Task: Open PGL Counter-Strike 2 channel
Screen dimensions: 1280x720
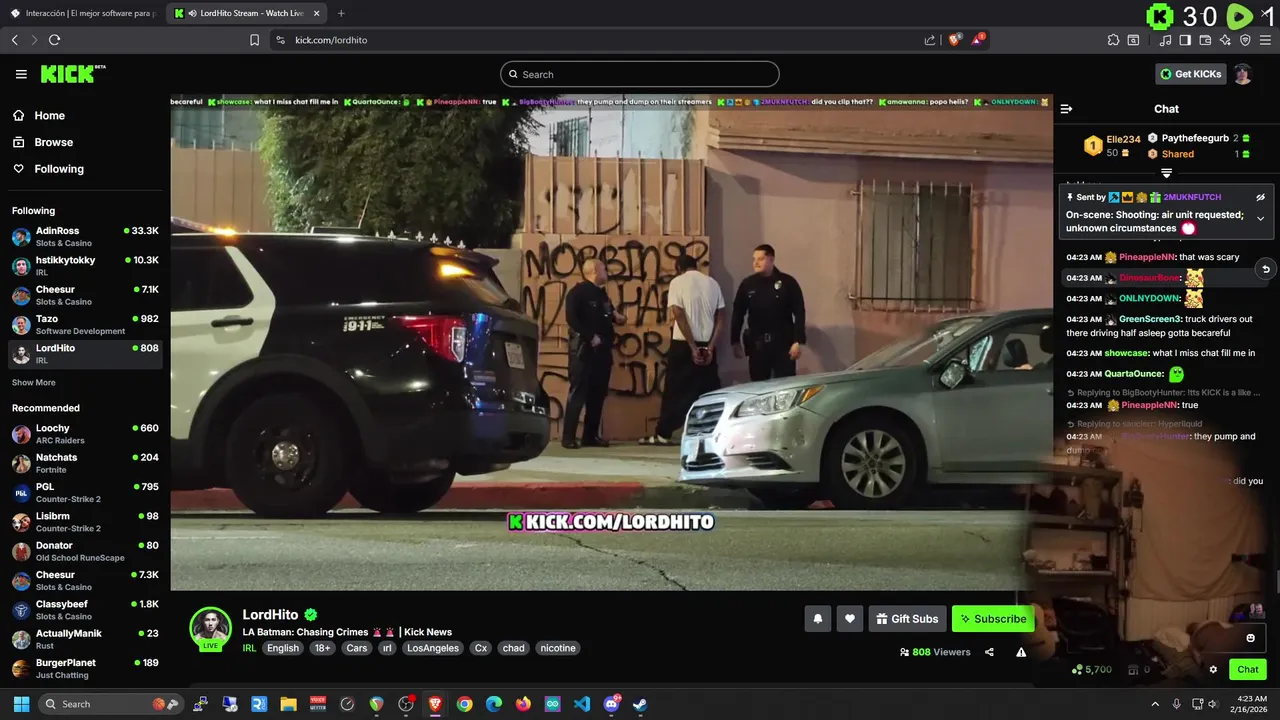Action: (85, 492)
